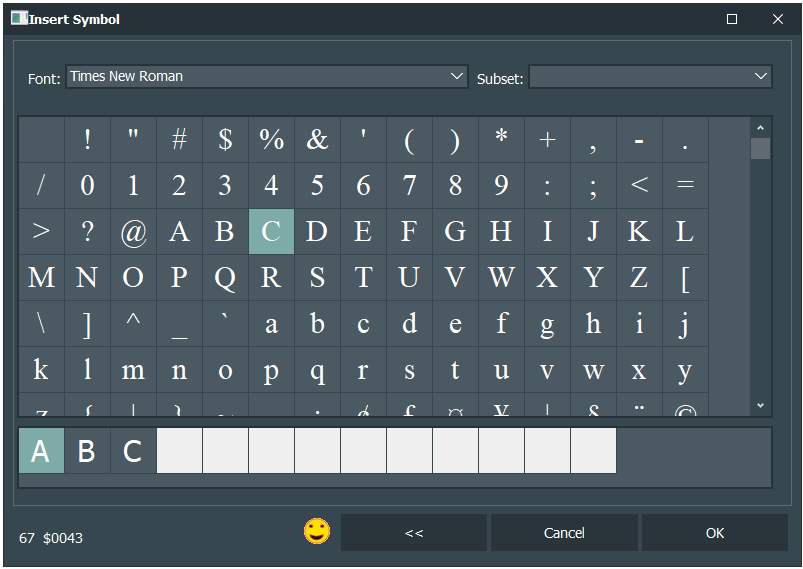
Task: Click the first empty recent symbol slot
Action: [179, 451]
